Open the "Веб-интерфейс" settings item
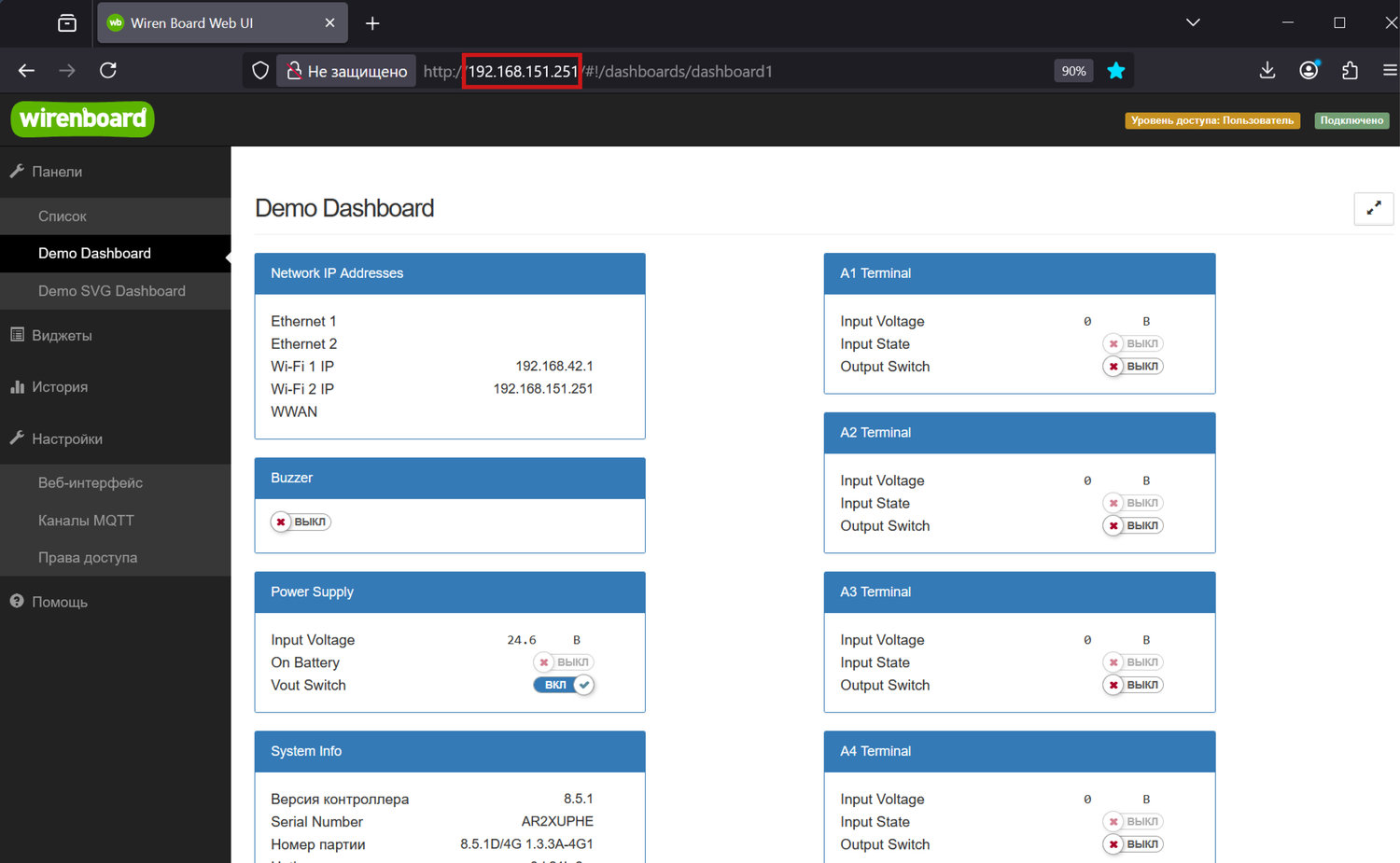 (115, 483)
